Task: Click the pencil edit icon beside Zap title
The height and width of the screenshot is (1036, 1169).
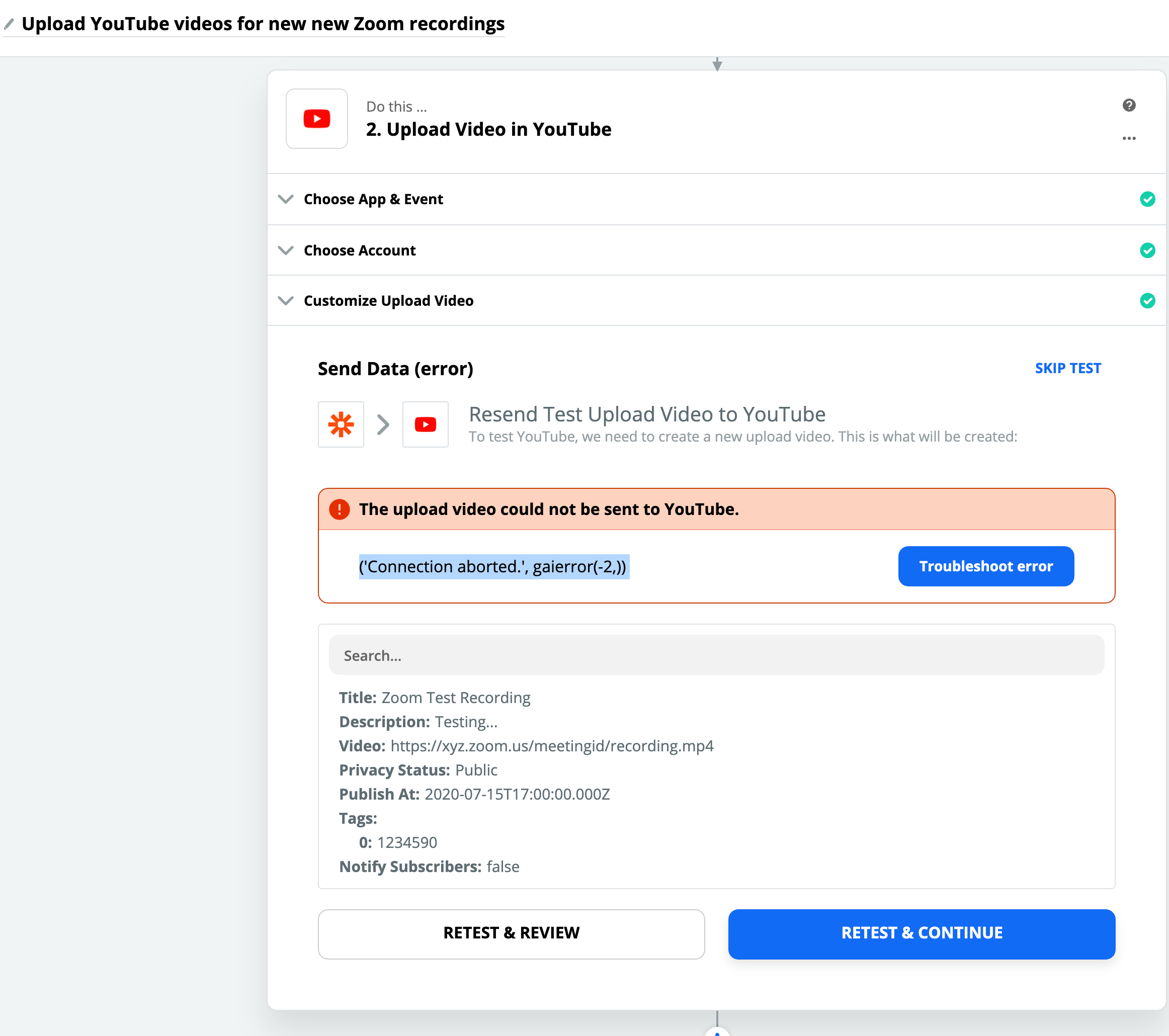Action: click(9, 24)
